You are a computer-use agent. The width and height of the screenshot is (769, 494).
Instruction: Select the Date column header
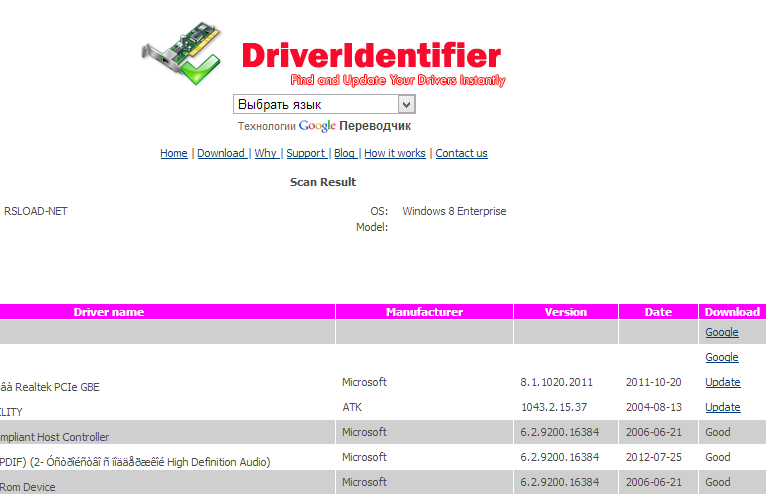(658, 312)
